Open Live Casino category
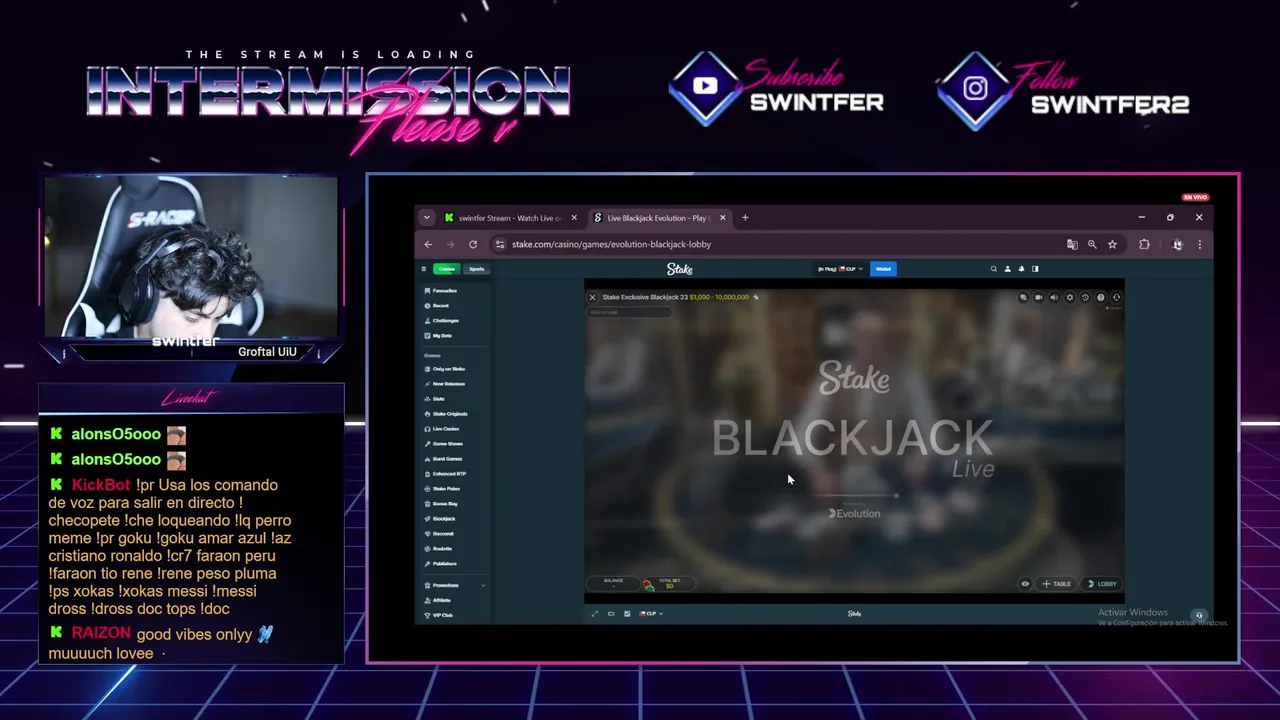Viewport: 1280px width, 720px height. 442,429
